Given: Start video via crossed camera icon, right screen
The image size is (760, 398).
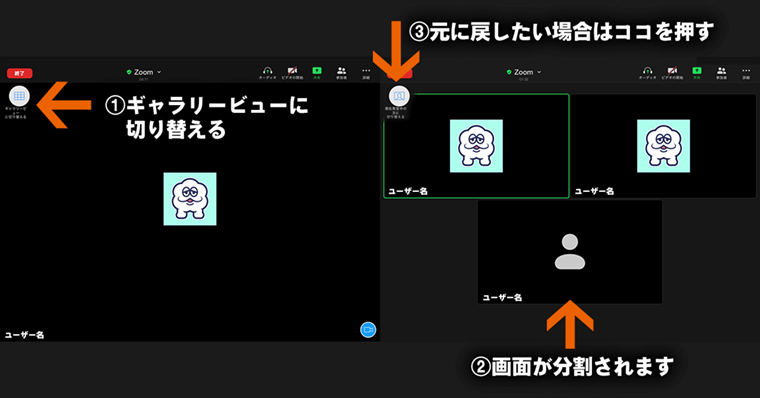Looking at the screenshot, I should (672, 73).
